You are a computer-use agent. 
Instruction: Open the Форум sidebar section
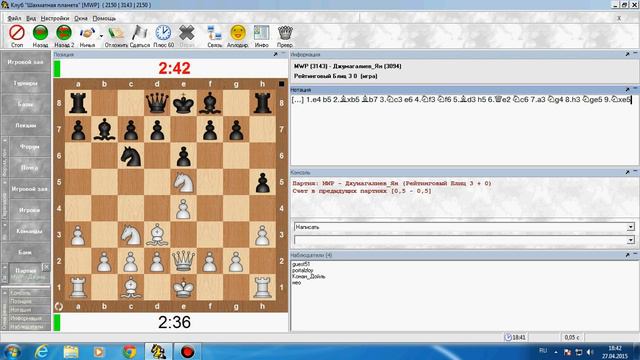click(x=29, y=147)
